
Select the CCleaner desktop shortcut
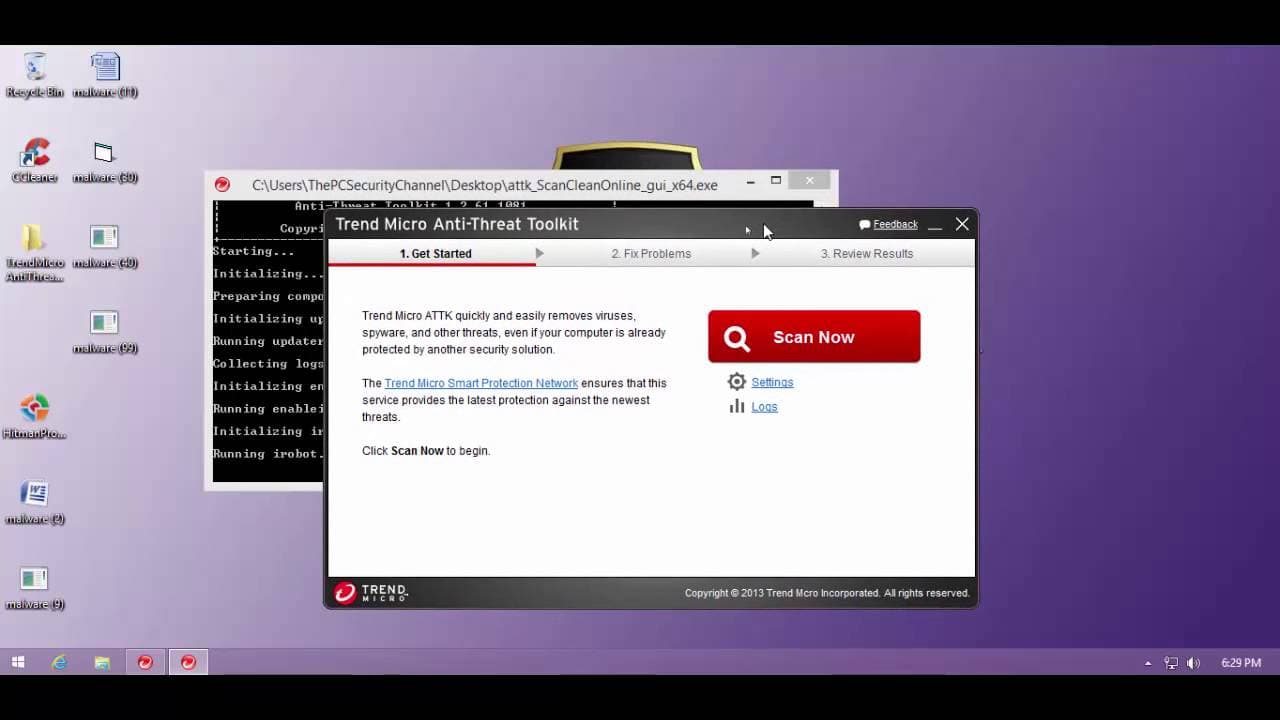point(35,160)
